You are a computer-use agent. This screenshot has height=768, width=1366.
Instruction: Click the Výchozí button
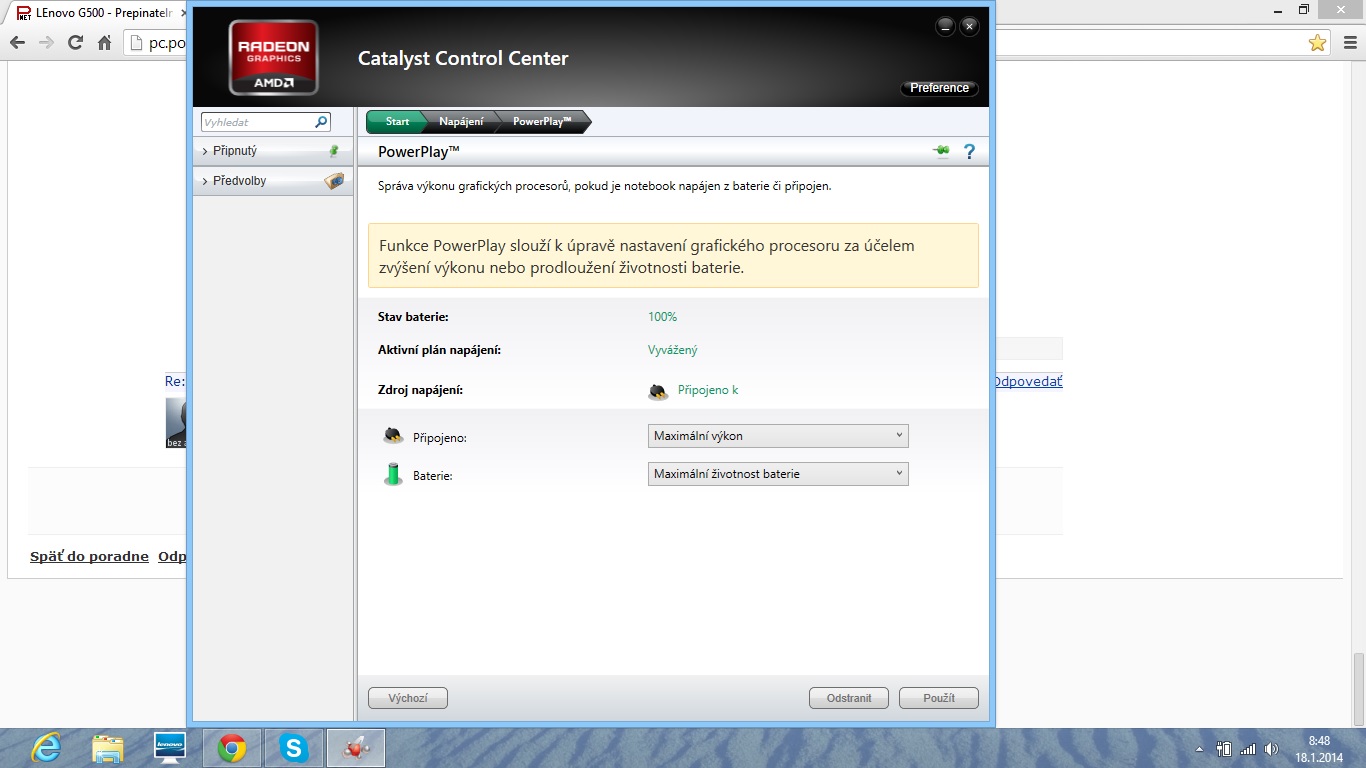pyautogui.click(x=408, y=698)
